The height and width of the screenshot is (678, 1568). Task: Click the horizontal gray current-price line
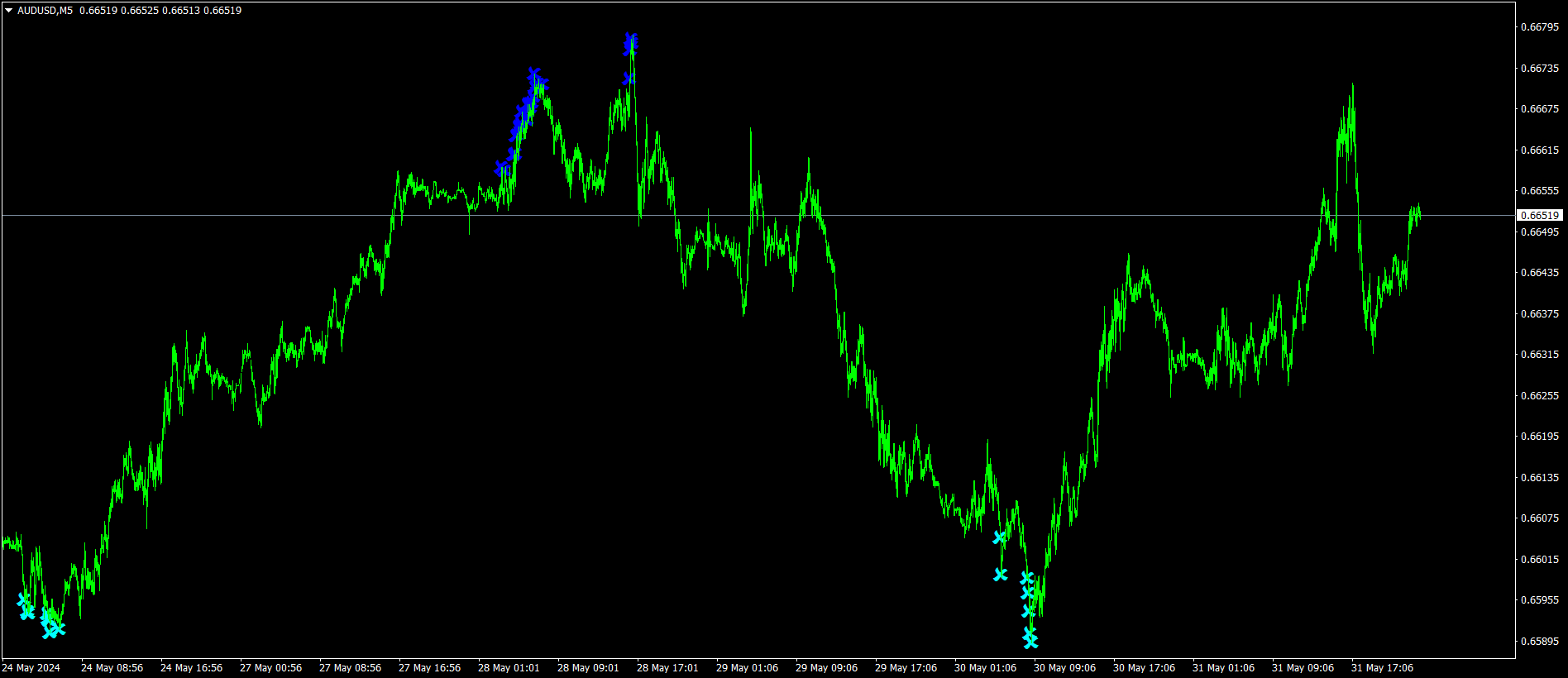[758, 215]
